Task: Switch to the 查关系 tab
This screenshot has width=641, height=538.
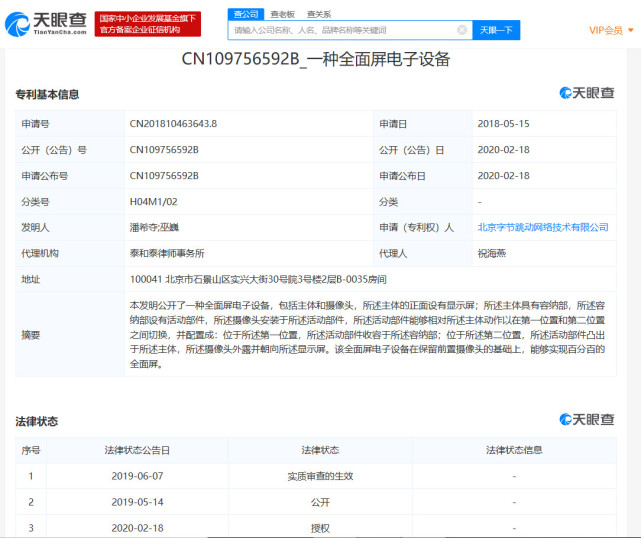Action: tap(319, 14)
